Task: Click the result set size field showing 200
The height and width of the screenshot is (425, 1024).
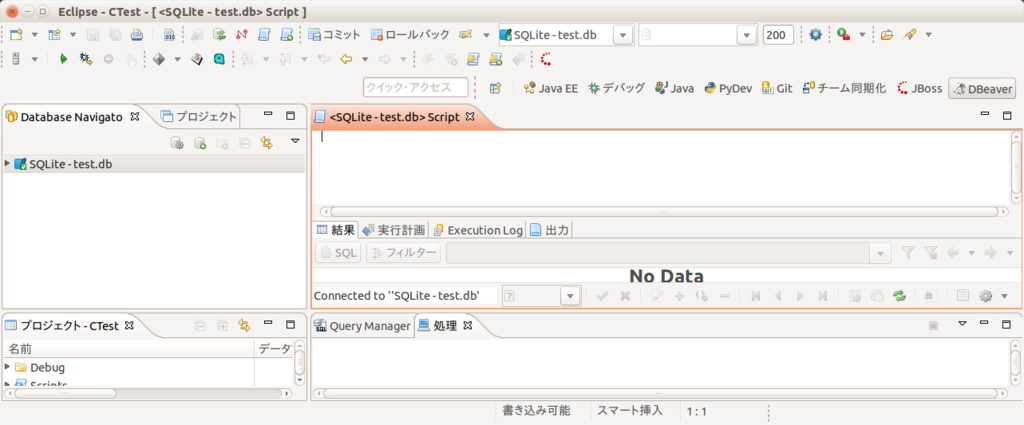Action: pyautogui.click(x=778, y=35)
